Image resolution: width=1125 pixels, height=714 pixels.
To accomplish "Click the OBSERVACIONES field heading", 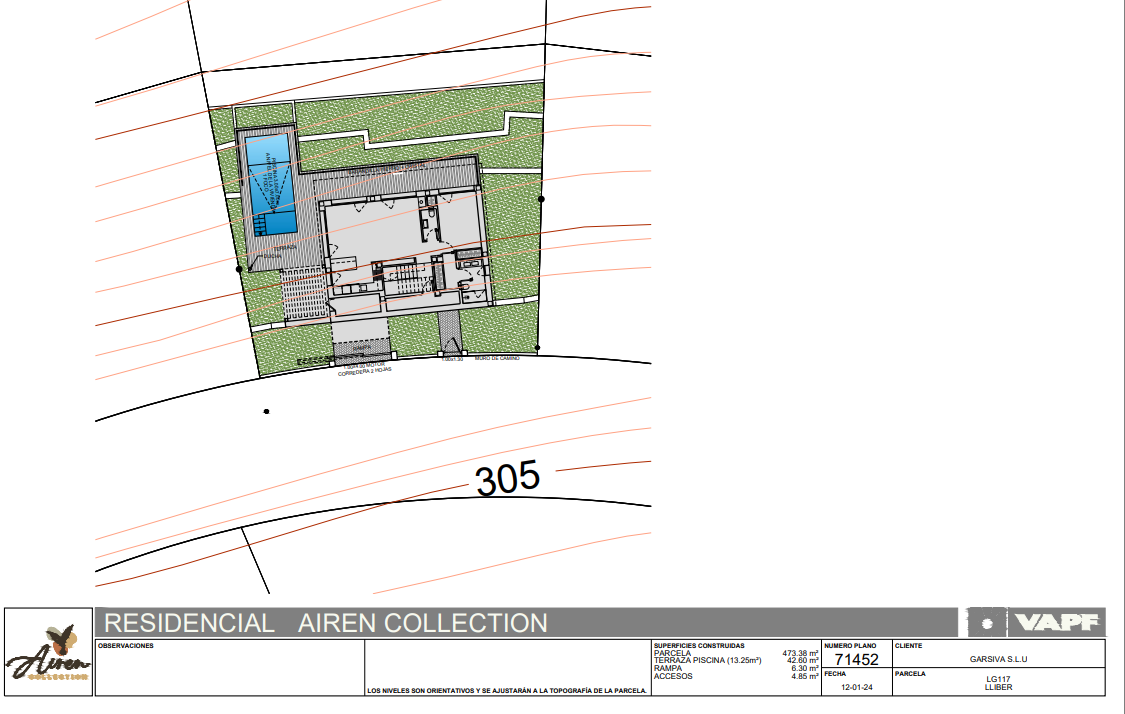I will click(x=126, y=646).
